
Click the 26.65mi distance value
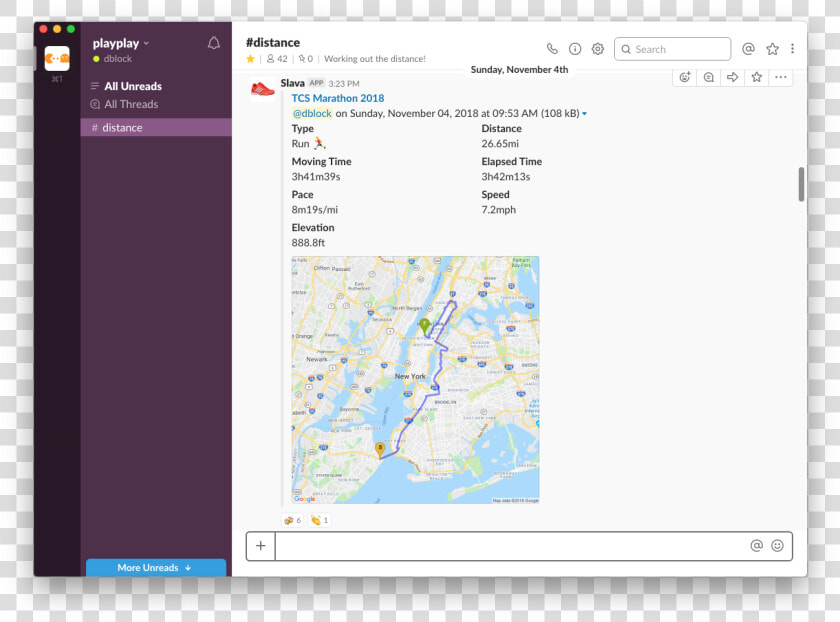tap(500, 144)
